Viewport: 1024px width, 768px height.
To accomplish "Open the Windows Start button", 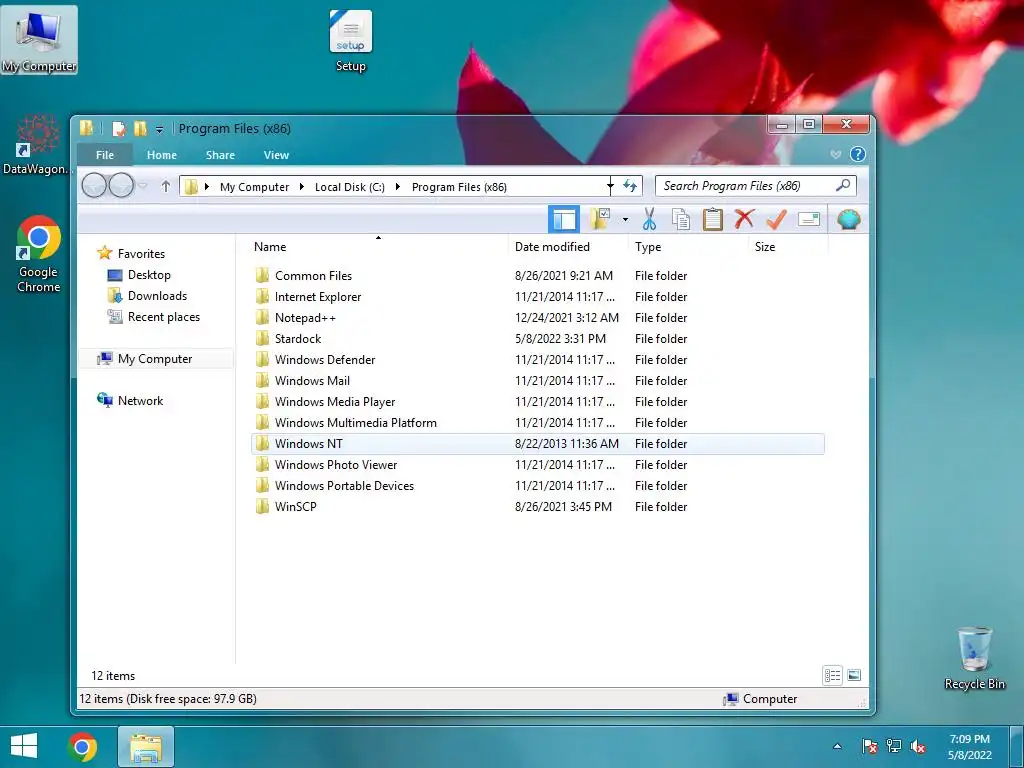I will pyautogui.click(x=24, y=746).
